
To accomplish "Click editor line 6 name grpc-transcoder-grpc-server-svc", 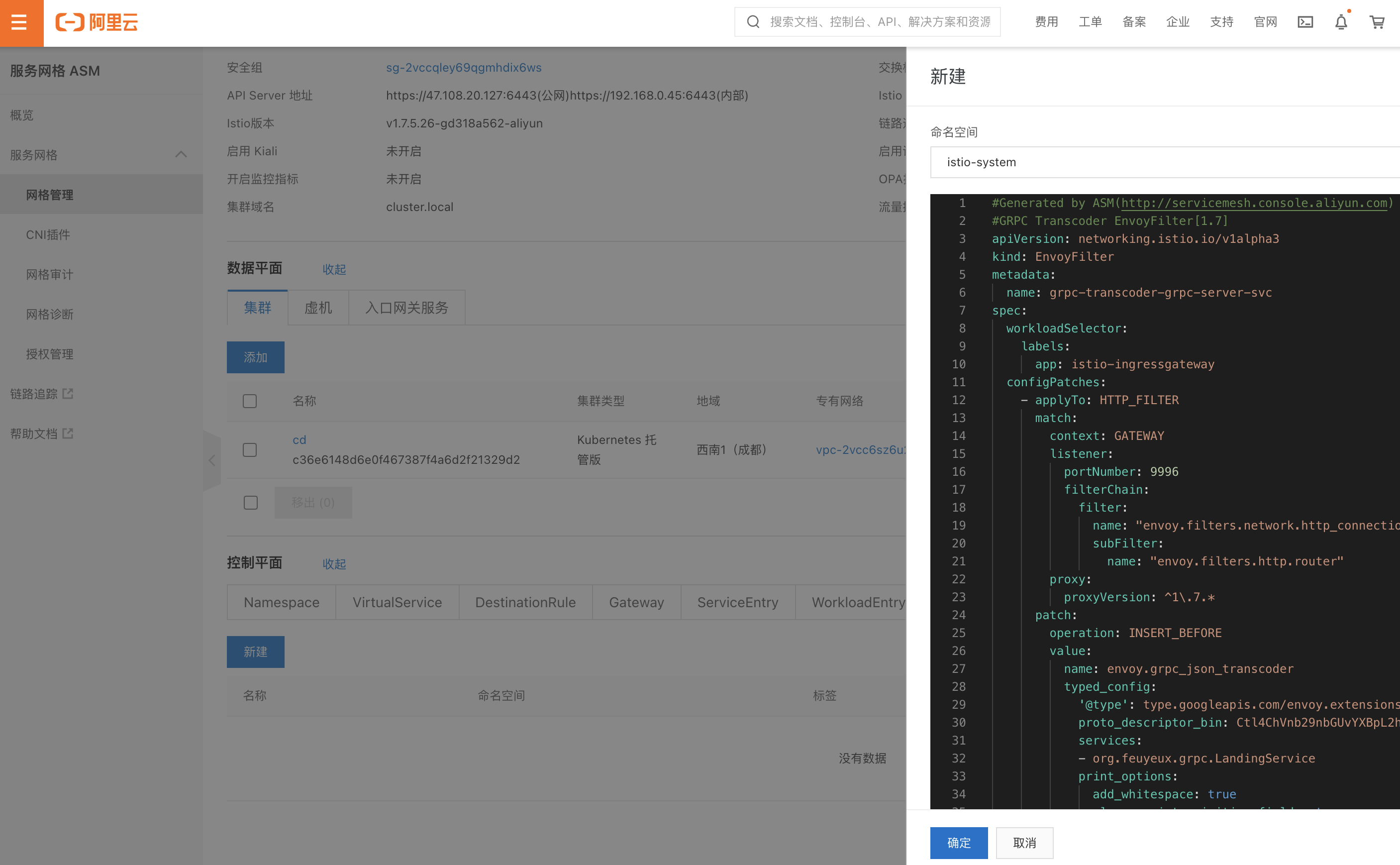I will click(x=1139, y=292).
